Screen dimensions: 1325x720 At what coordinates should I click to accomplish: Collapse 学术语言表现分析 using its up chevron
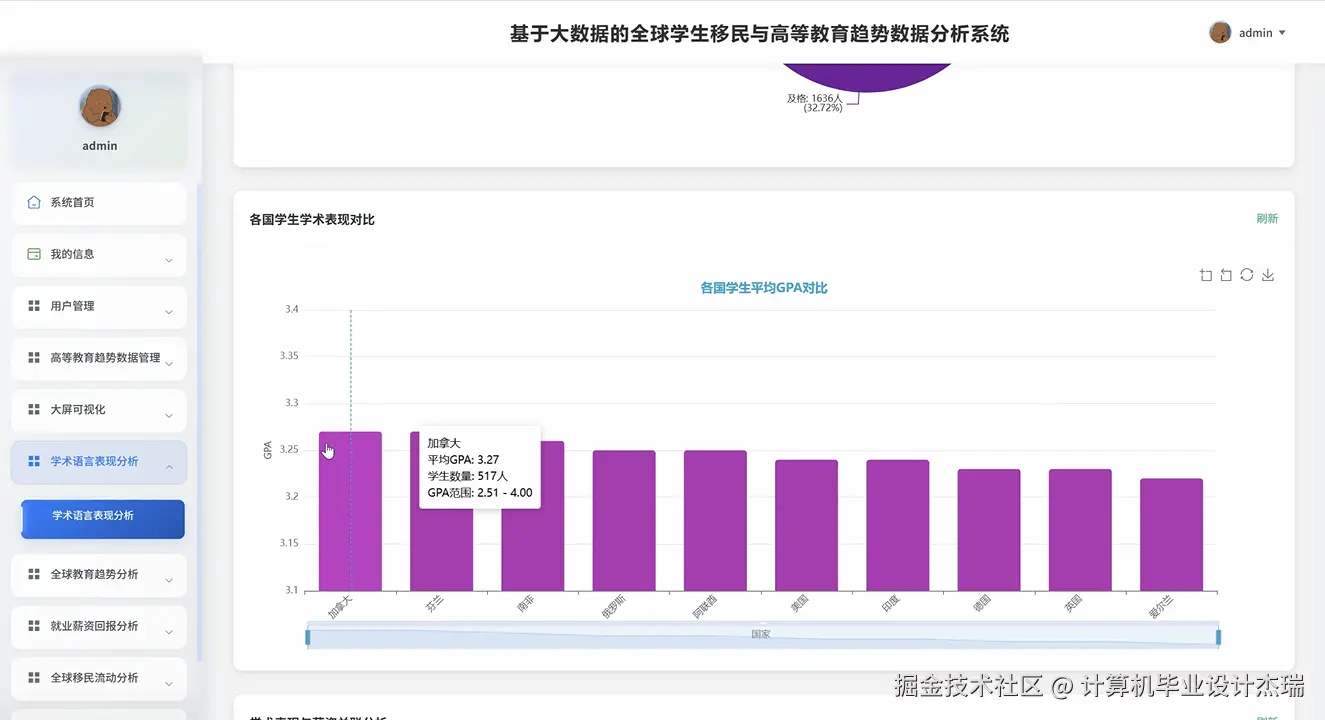point(168,467)
